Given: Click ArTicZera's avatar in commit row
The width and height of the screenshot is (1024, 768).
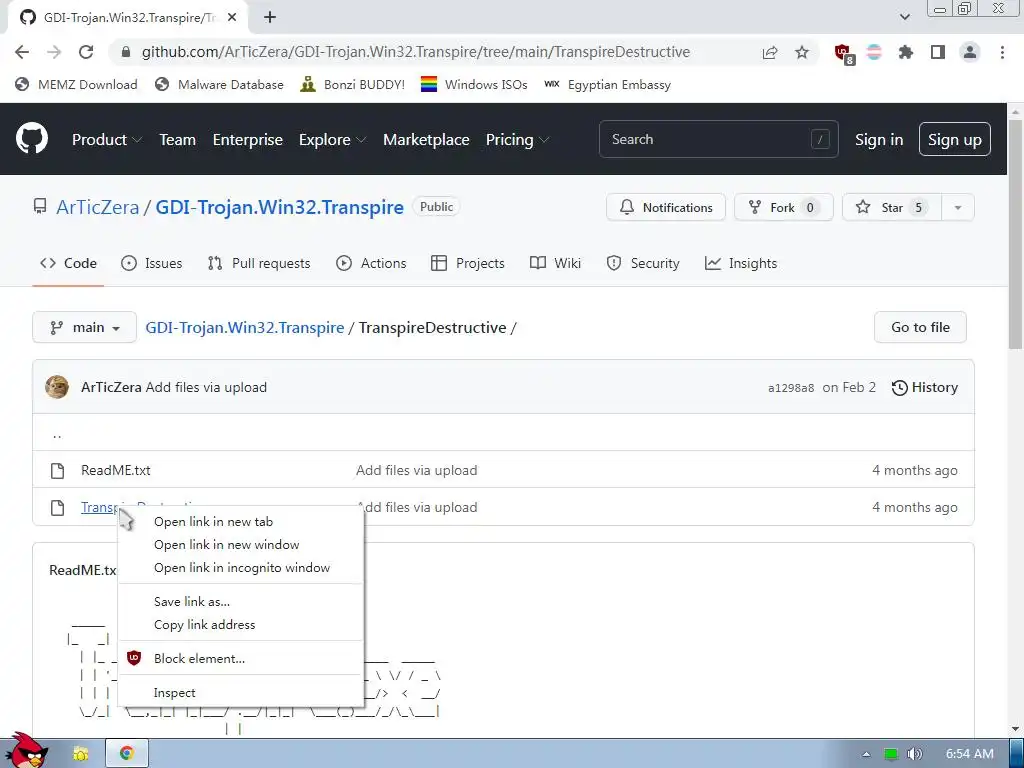Looking at the screenshot, I should 57,387.
